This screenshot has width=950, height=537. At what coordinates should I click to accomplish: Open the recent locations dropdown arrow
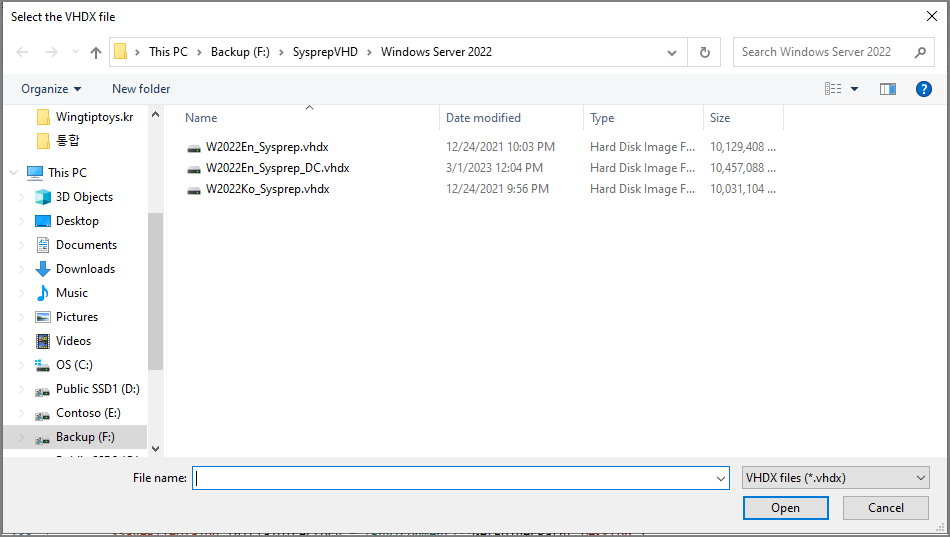(x=75, y=52)
